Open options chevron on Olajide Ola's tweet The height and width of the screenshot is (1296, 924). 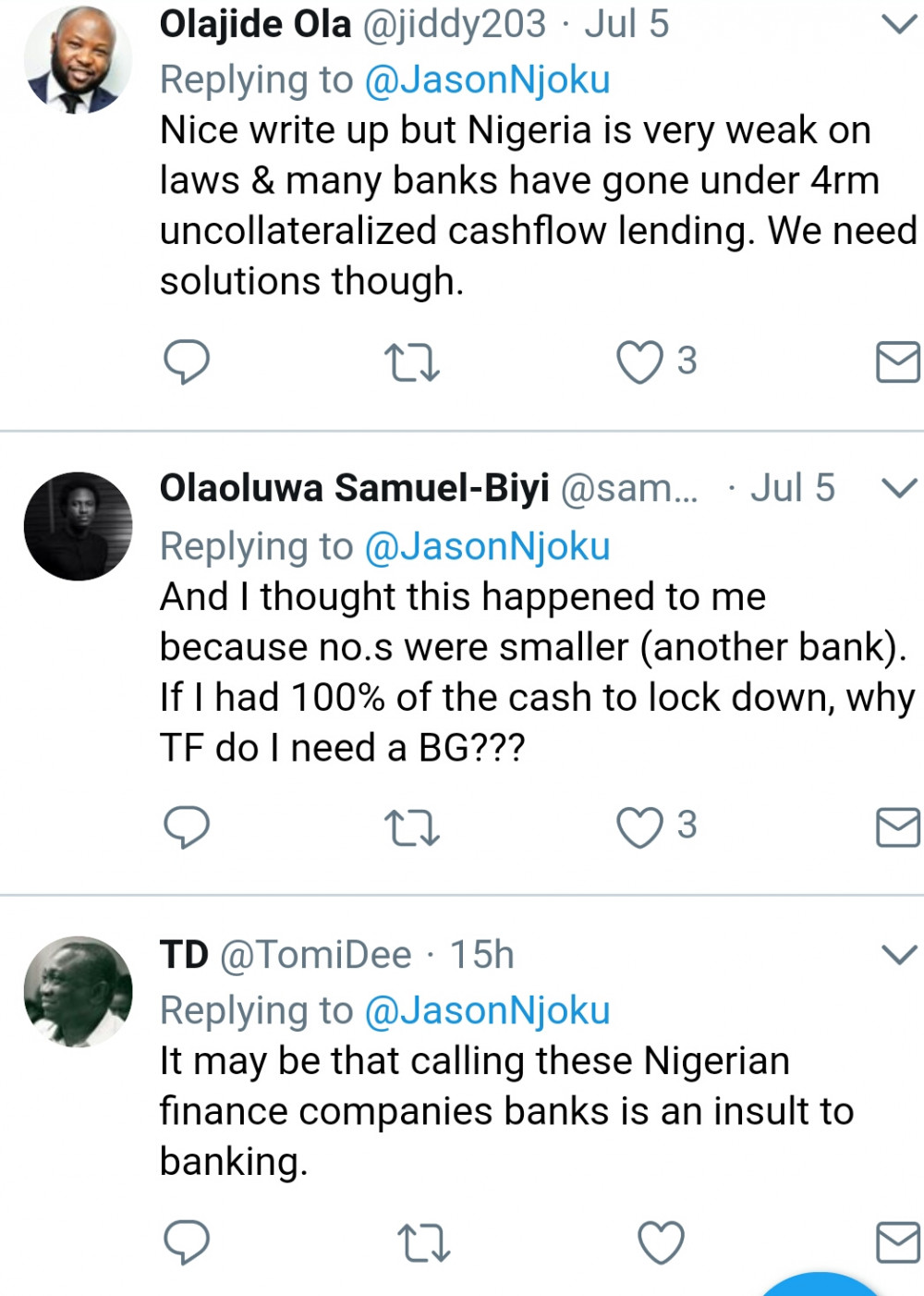tap(899, 24)
